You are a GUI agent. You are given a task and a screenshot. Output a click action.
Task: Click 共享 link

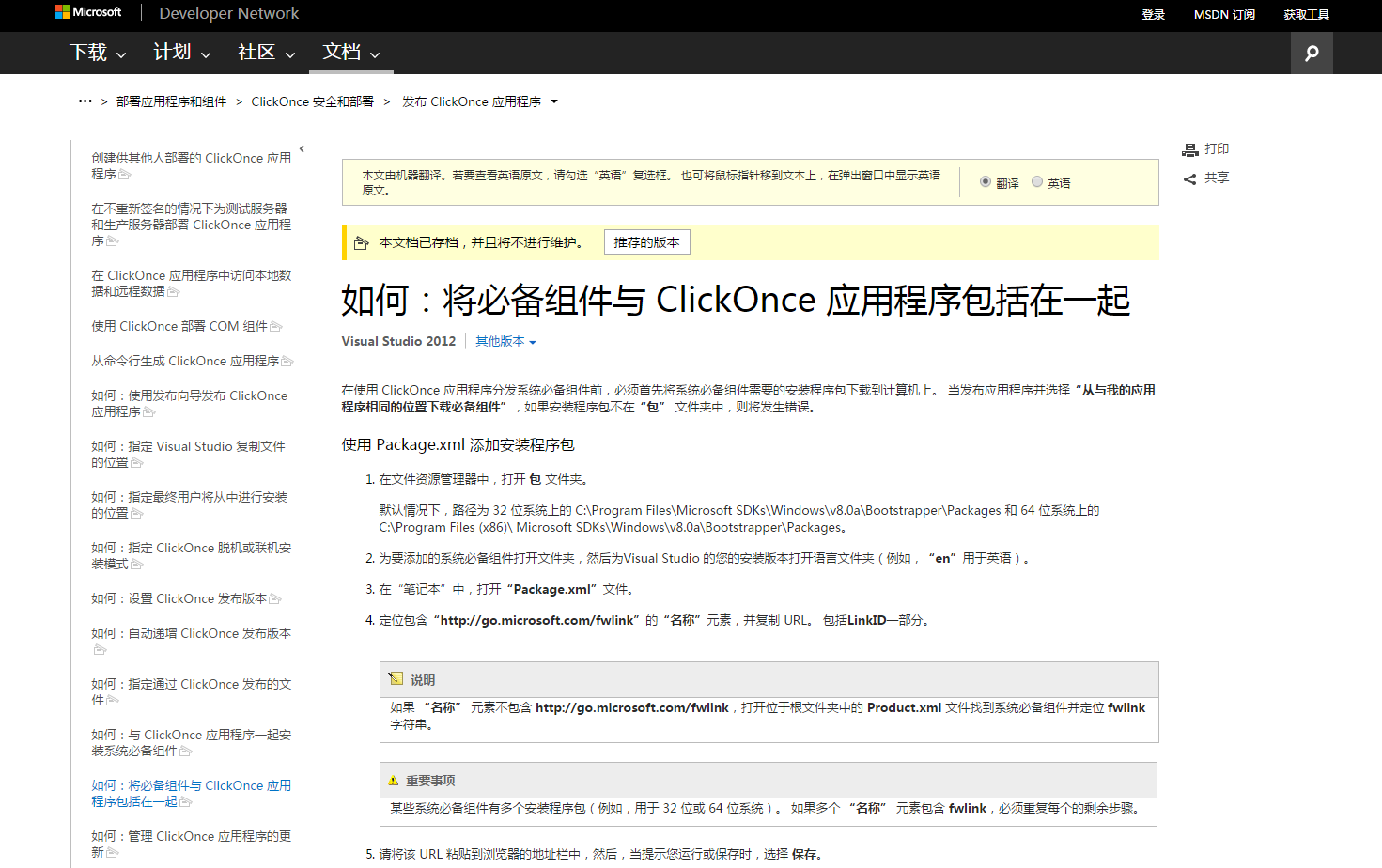[x=1217, y=178]
